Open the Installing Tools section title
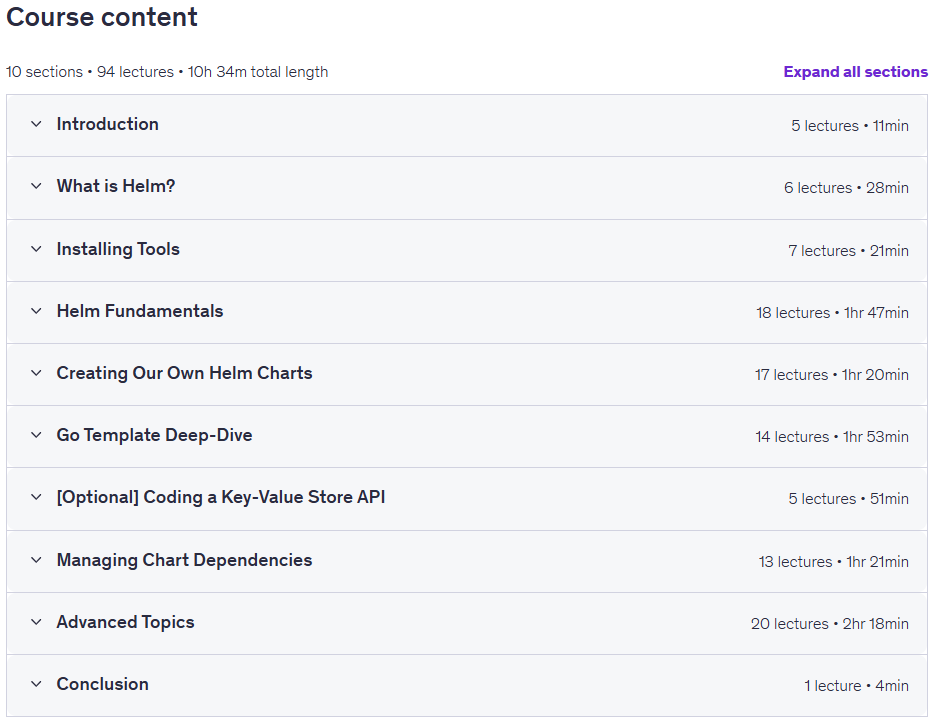Screen dimensions: 931x720 pos(118,249)
